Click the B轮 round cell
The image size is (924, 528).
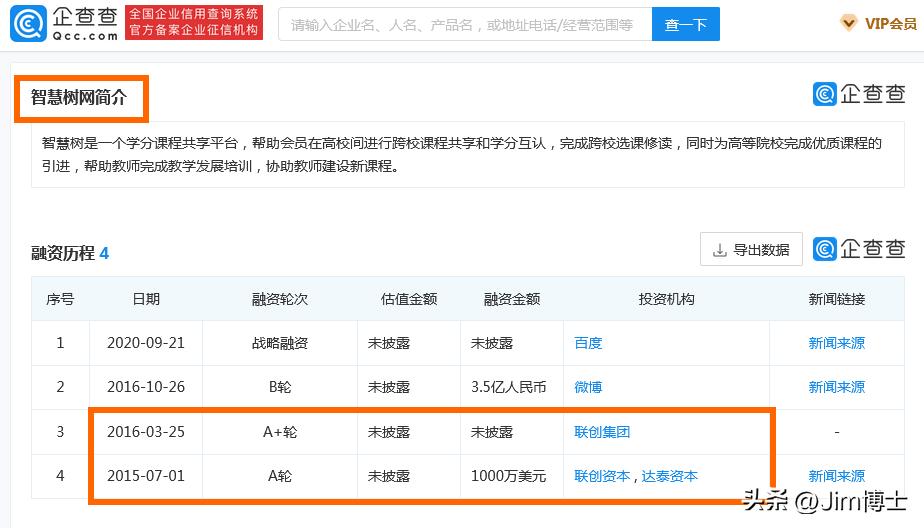[x=280, y=387]
